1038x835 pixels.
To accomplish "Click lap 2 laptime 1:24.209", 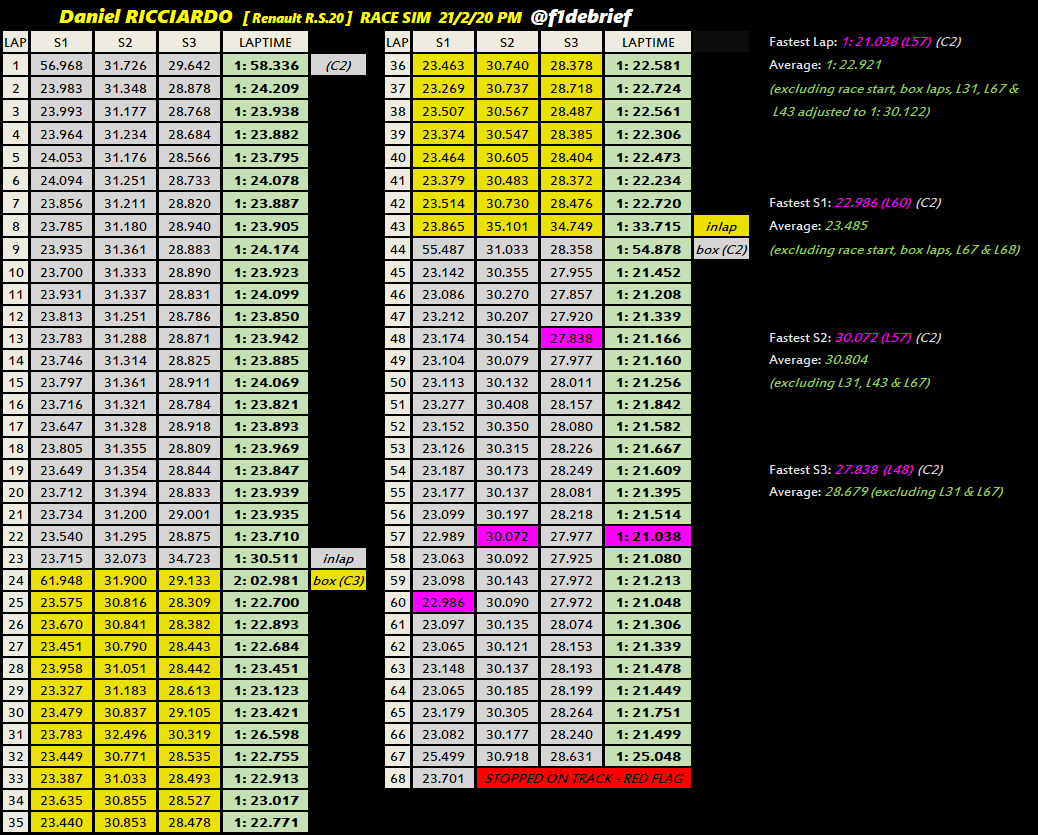I will pyautogui.click(x=265, y=88).
